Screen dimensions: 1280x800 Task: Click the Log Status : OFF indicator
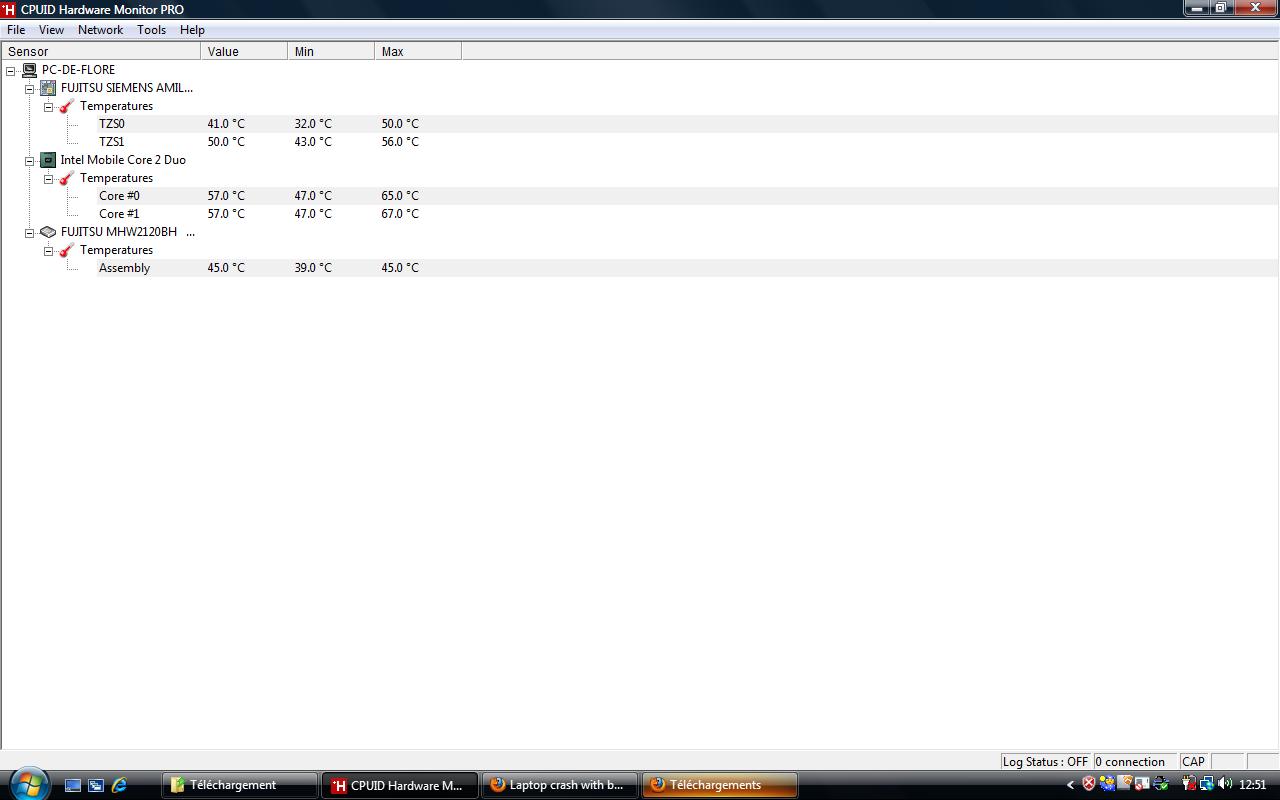[x=1045, y=762]
